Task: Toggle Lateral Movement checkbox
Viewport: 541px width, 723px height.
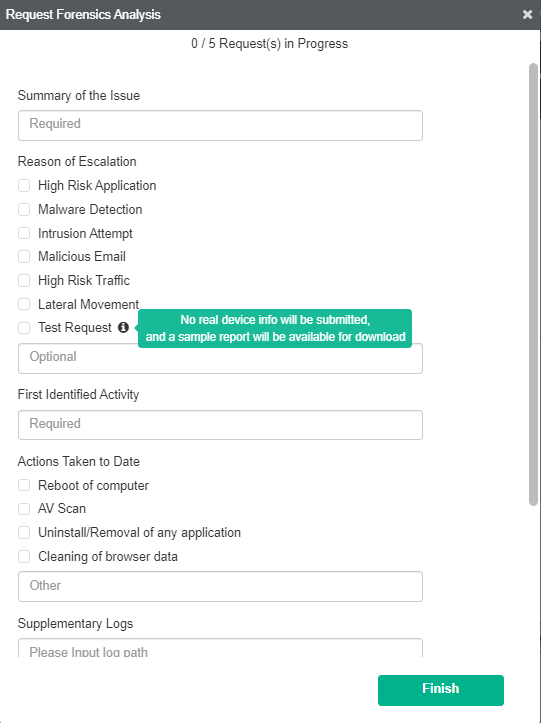Action: (x=24, y=304)
